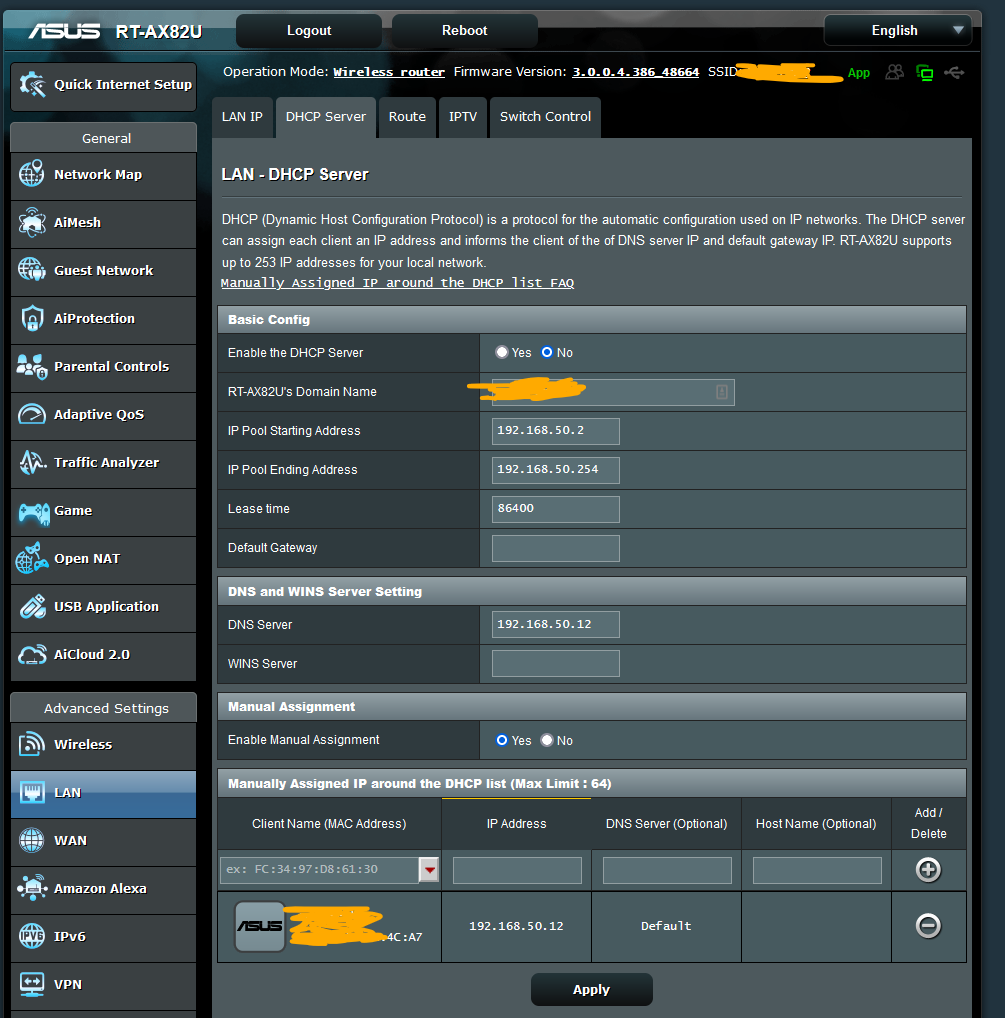Viewport: 1005px width, 1018px height.
Task: Open the English language dropdown
Action: point(897,31)
